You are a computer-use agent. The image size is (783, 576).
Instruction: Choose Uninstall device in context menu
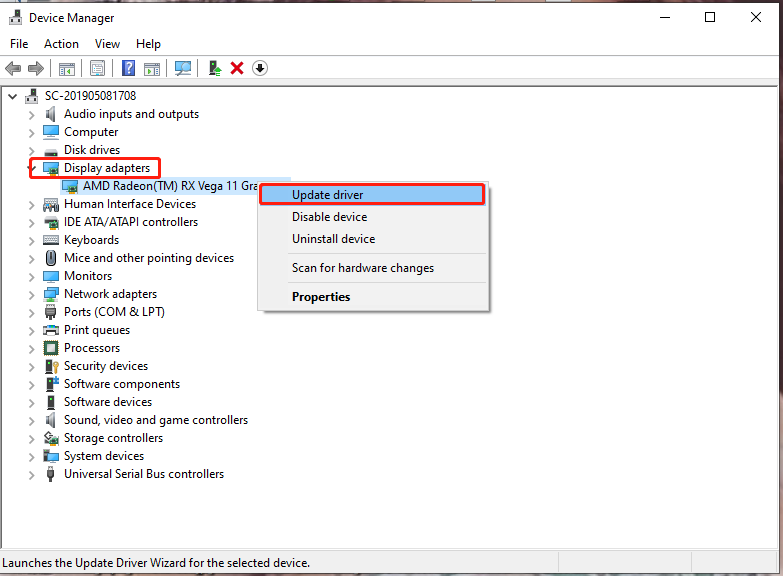point(373,239)
